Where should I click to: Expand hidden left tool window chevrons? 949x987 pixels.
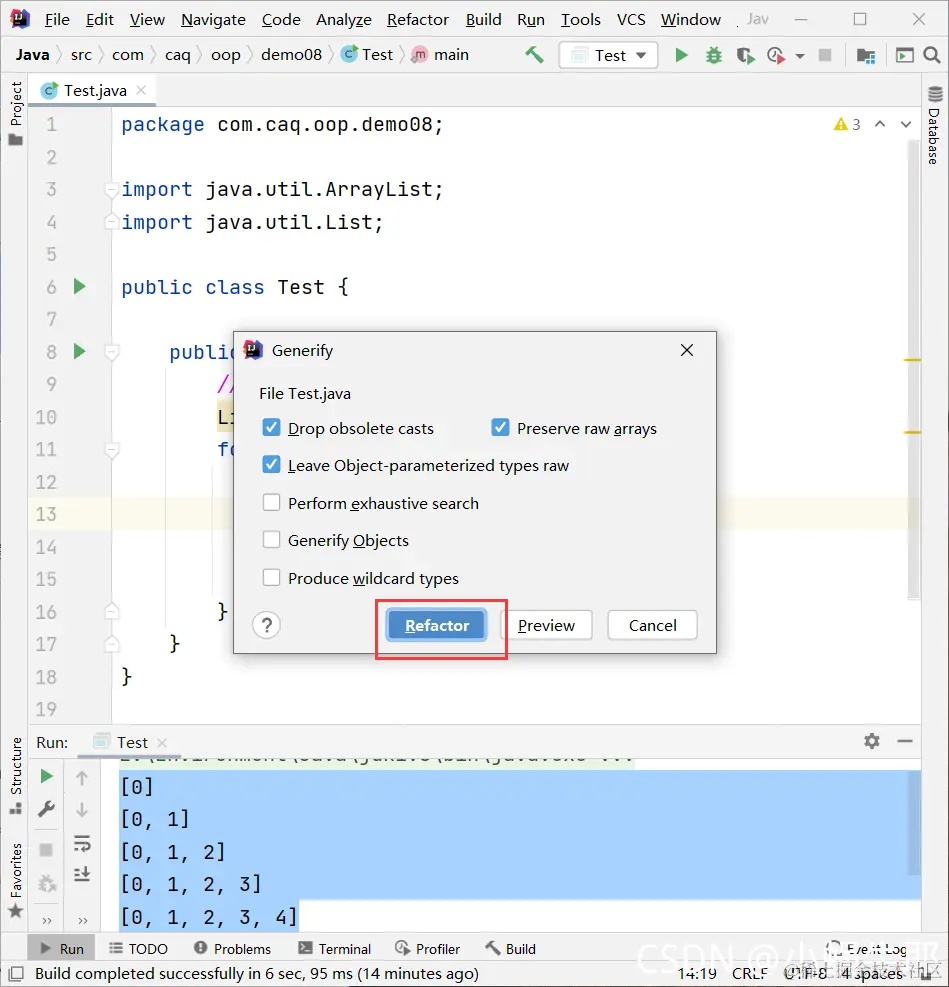coord(47,920)
